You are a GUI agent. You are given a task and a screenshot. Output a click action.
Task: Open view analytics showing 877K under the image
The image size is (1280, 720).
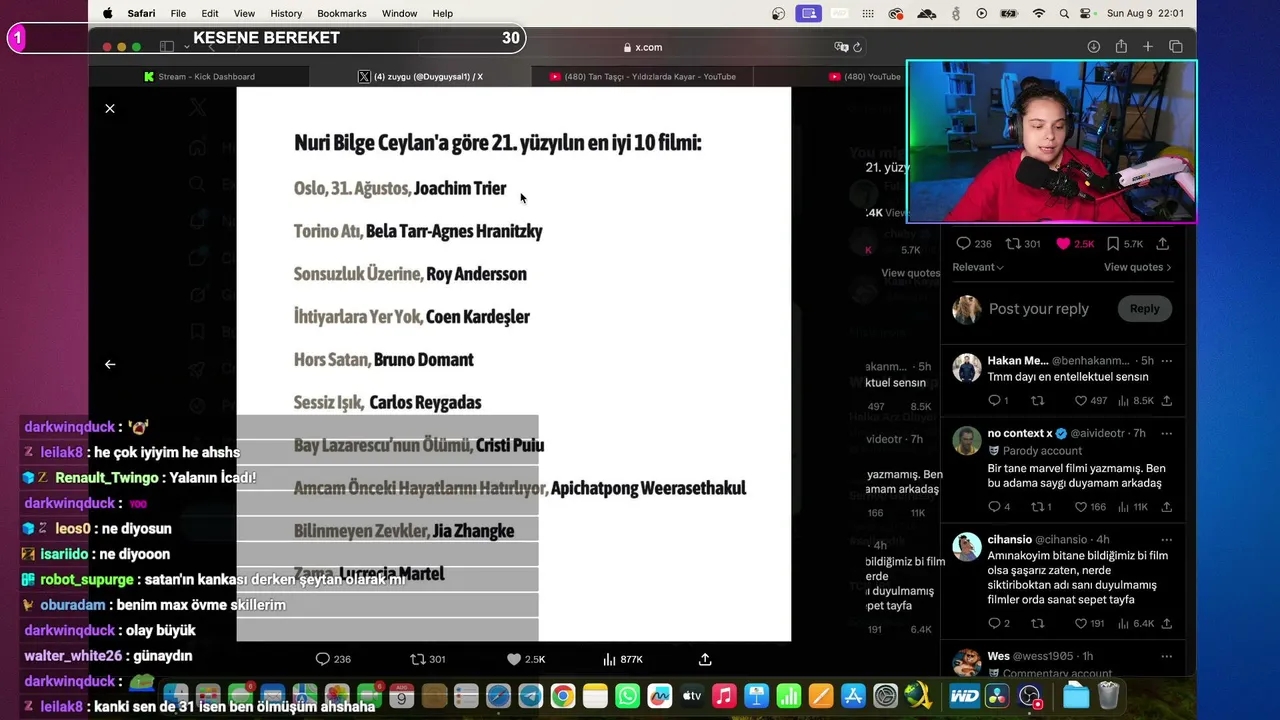623,659
